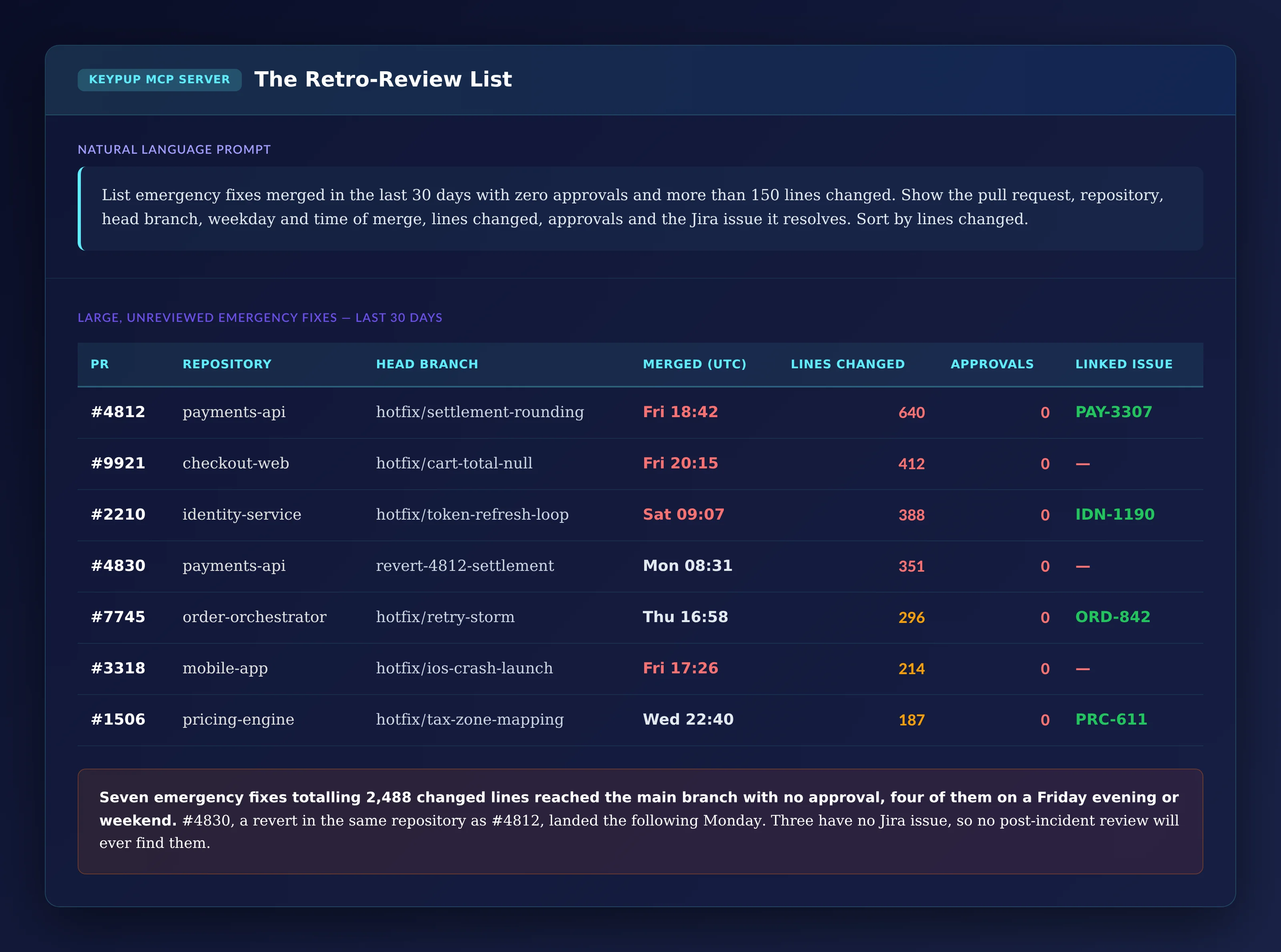Click the natural language prompt text box
The height and width of the screenshot is (952, 1281).
pyautogui.click(x=640, y=208)
